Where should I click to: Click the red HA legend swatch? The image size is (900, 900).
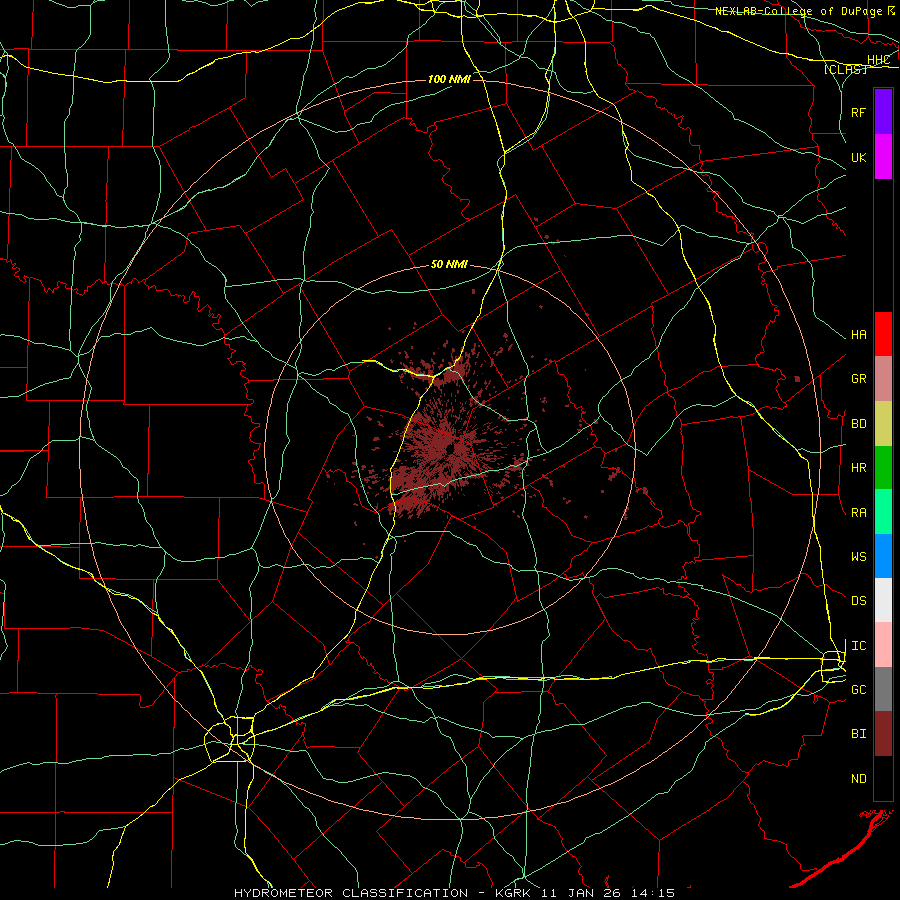pyautogui.click(x=883, y=334)
